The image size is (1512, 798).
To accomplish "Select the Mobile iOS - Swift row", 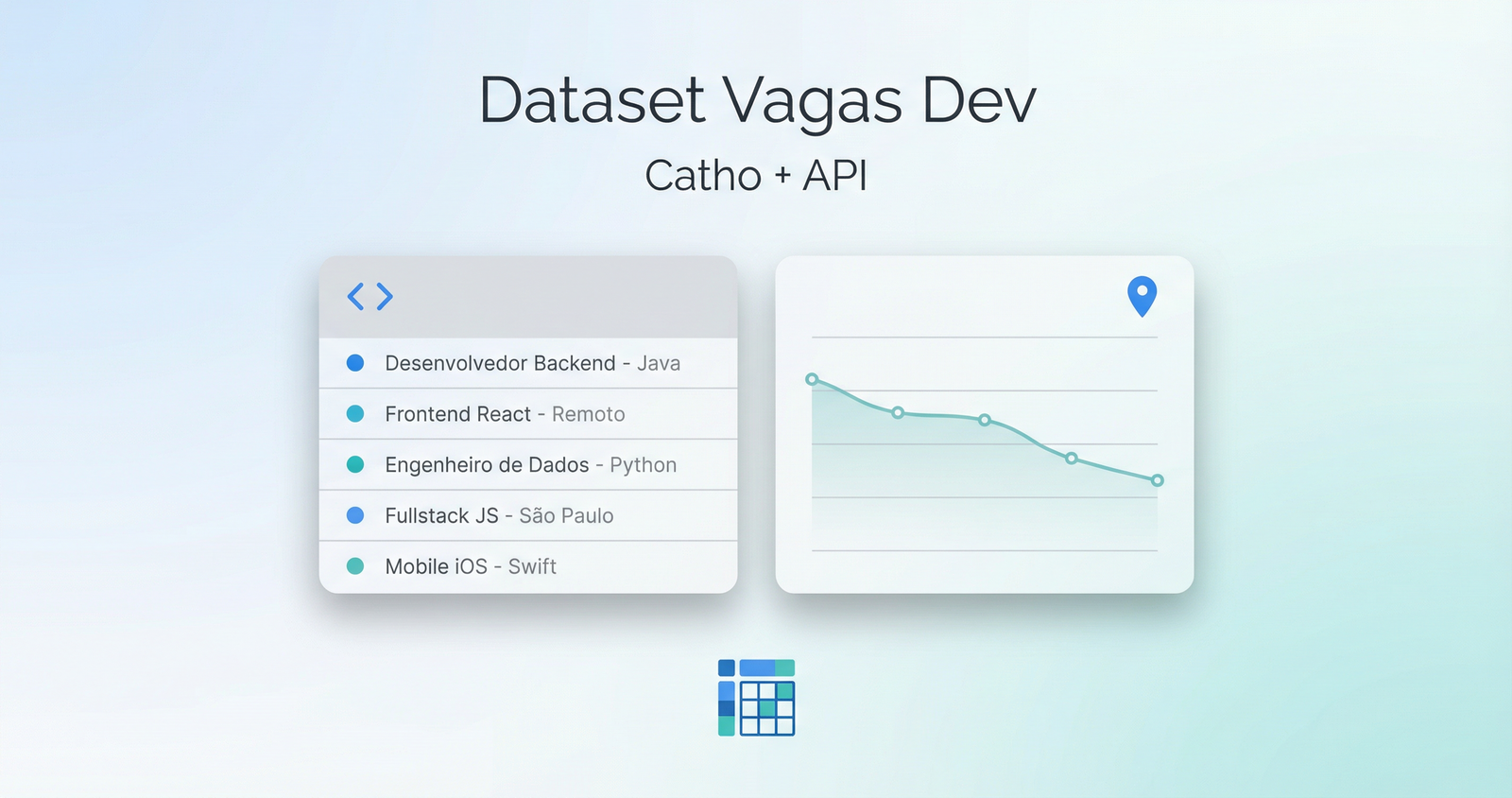I will click(528, 566).
